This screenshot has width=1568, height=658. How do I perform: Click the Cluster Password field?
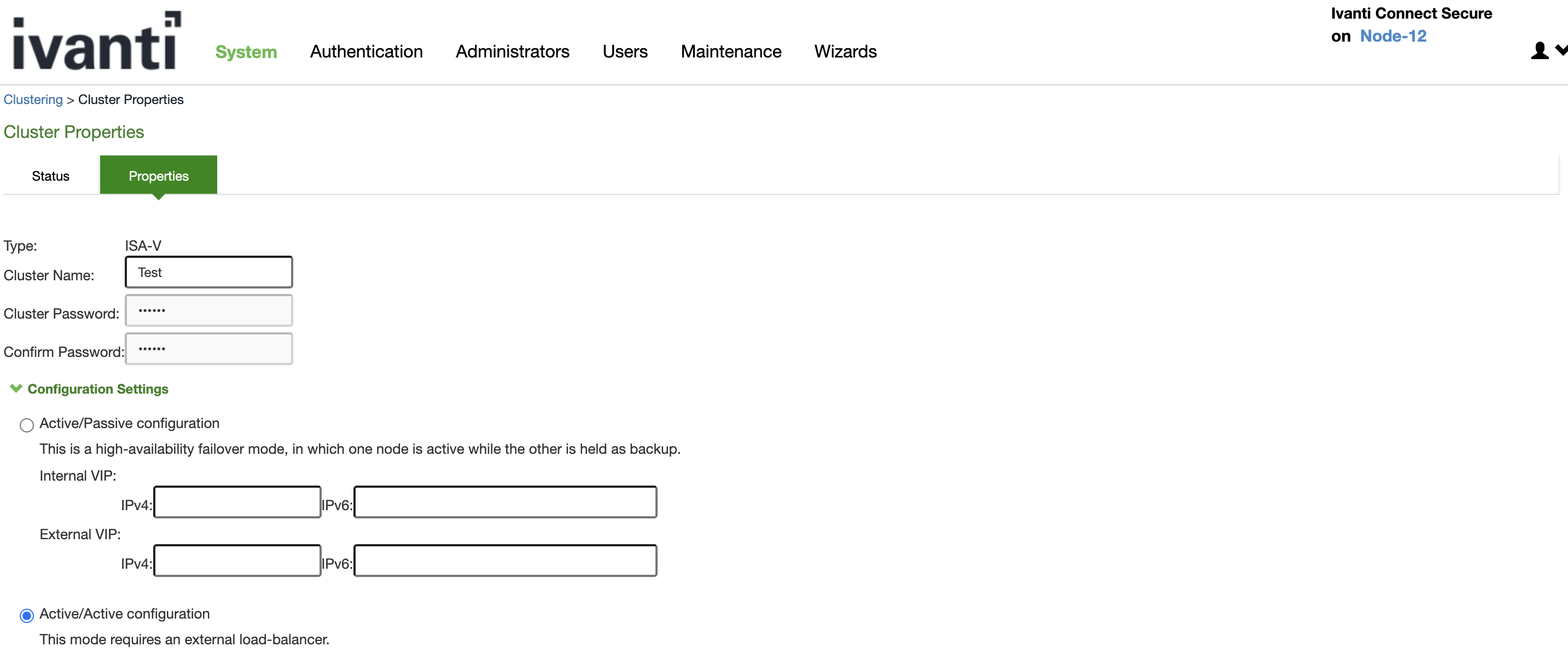click(209, 311)
